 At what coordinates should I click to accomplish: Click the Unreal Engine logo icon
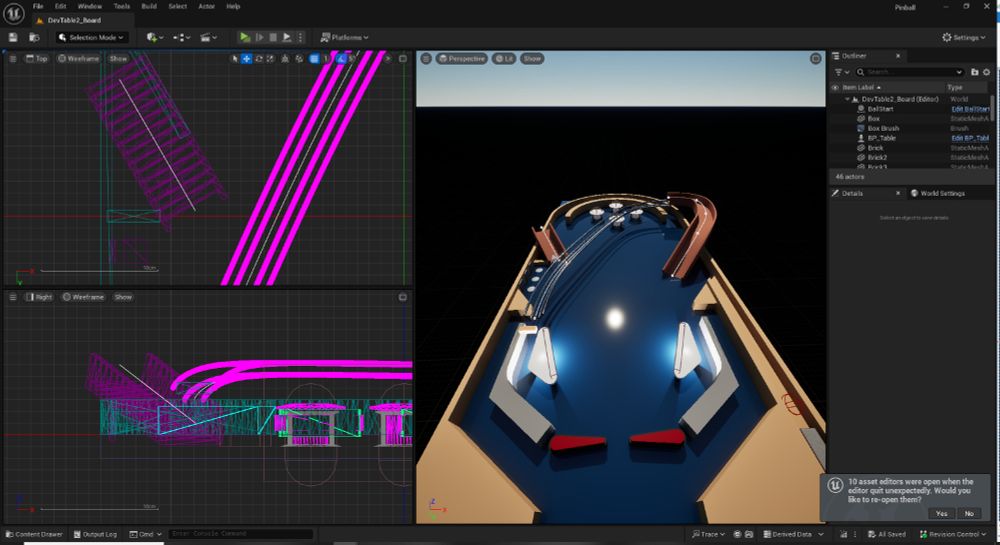tap(13, 13)
